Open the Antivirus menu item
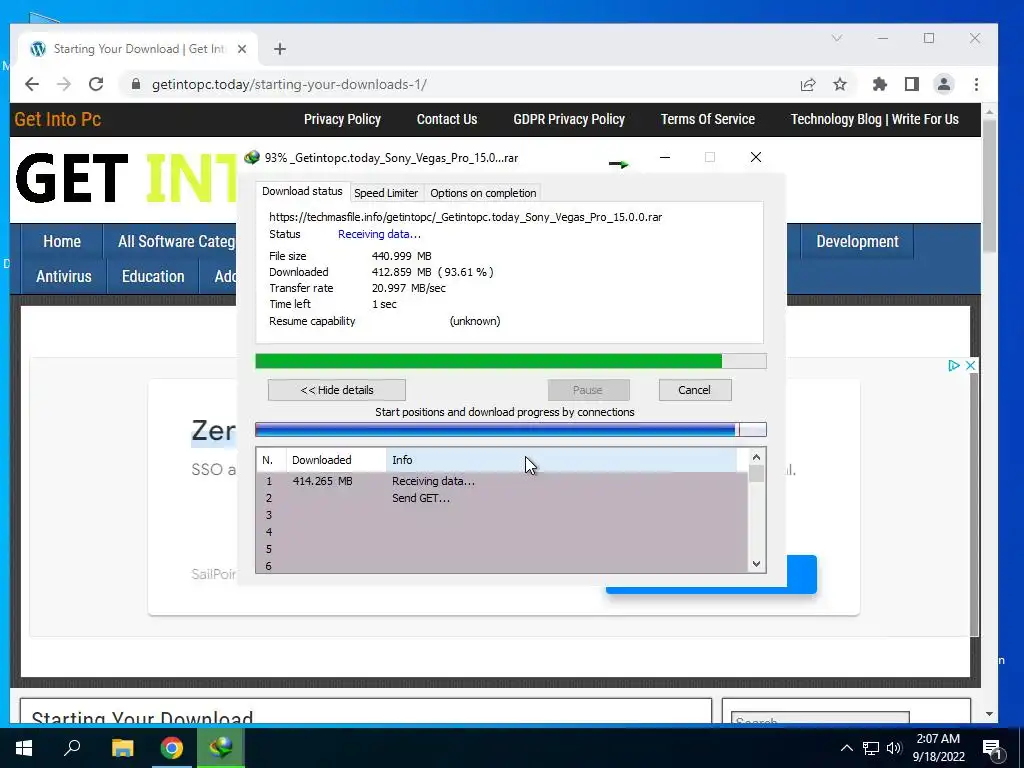This screenshot has height=768, width=1024. click(x=63, y=276)
